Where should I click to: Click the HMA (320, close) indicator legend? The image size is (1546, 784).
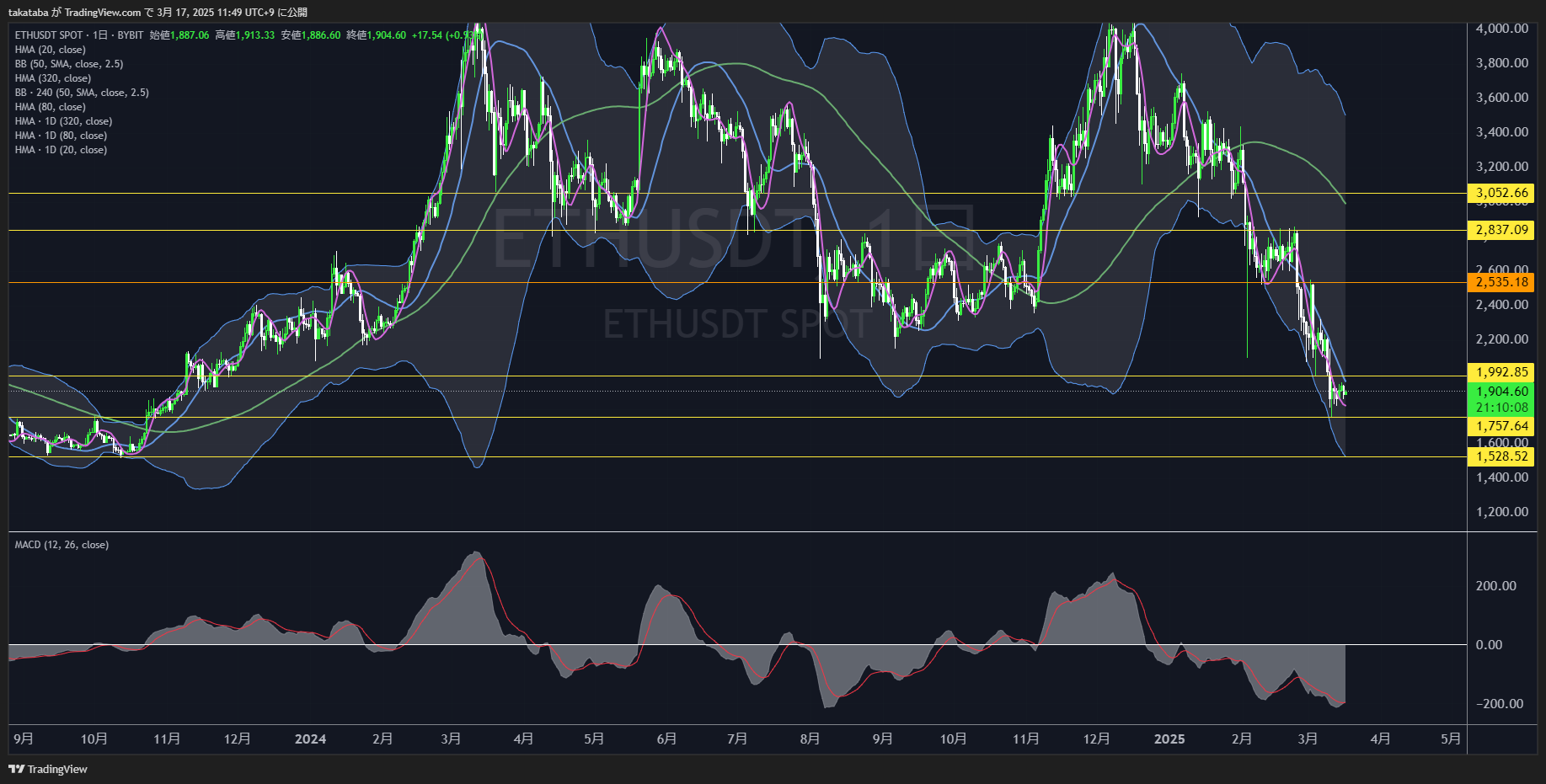click(53, 78)
